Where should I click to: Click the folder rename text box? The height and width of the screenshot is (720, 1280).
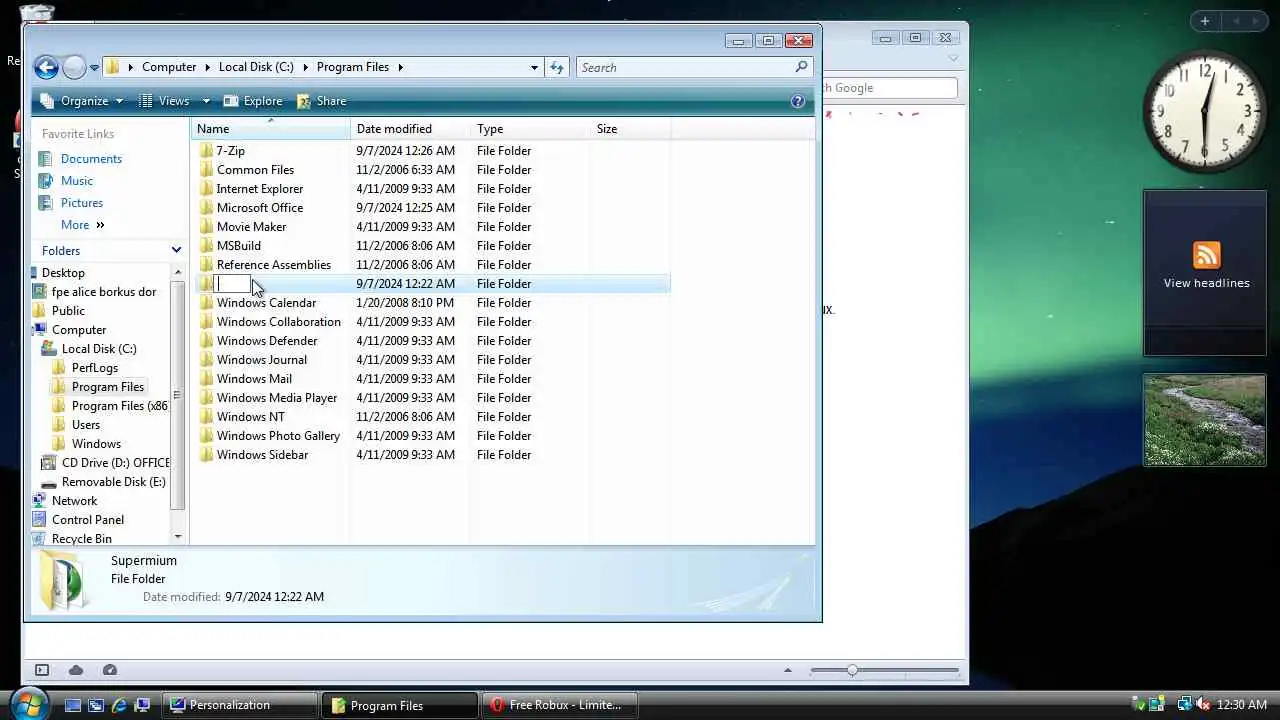click(233, 284)
